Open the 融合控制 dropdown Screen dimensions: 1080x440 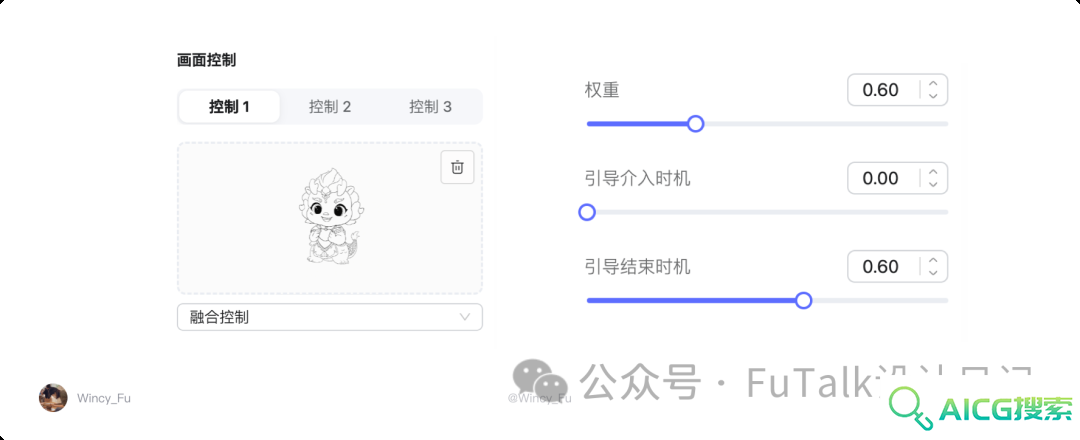330,317
